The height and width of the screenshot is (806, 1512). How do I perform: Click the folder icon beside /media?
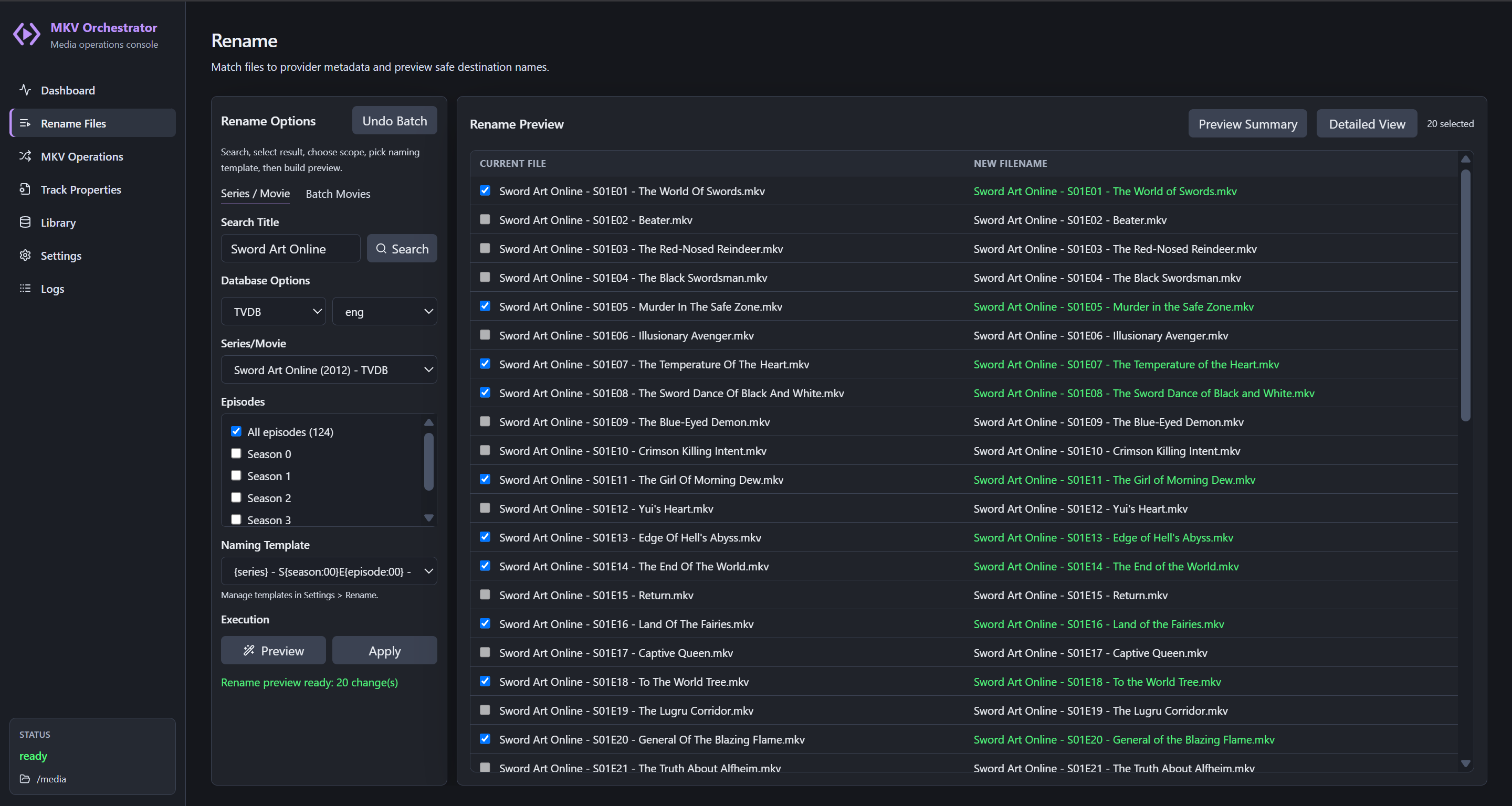pos(25,779)
